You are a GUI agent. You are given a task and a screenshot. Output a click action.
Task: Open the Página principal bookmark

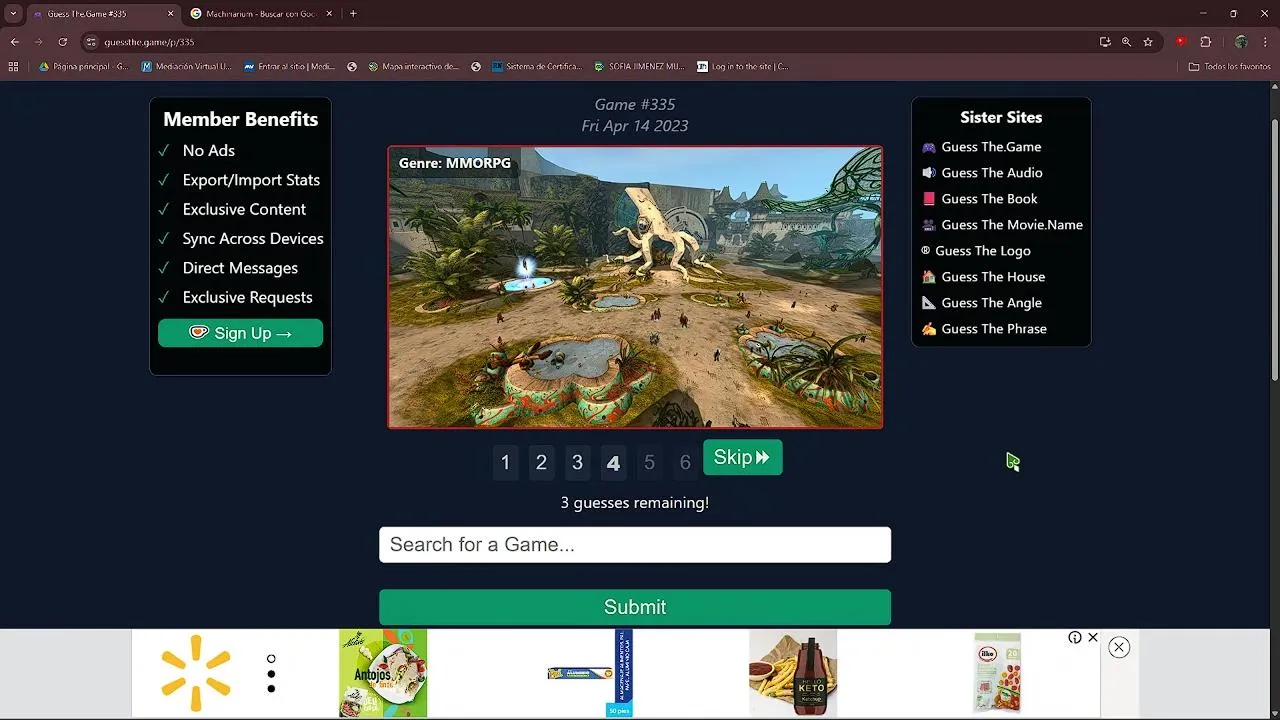point(84,67)
